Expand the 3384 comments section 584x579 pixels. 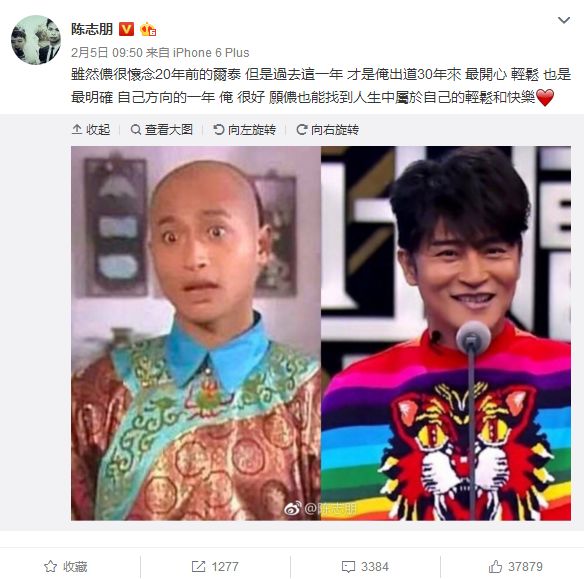tap(365, 567)
